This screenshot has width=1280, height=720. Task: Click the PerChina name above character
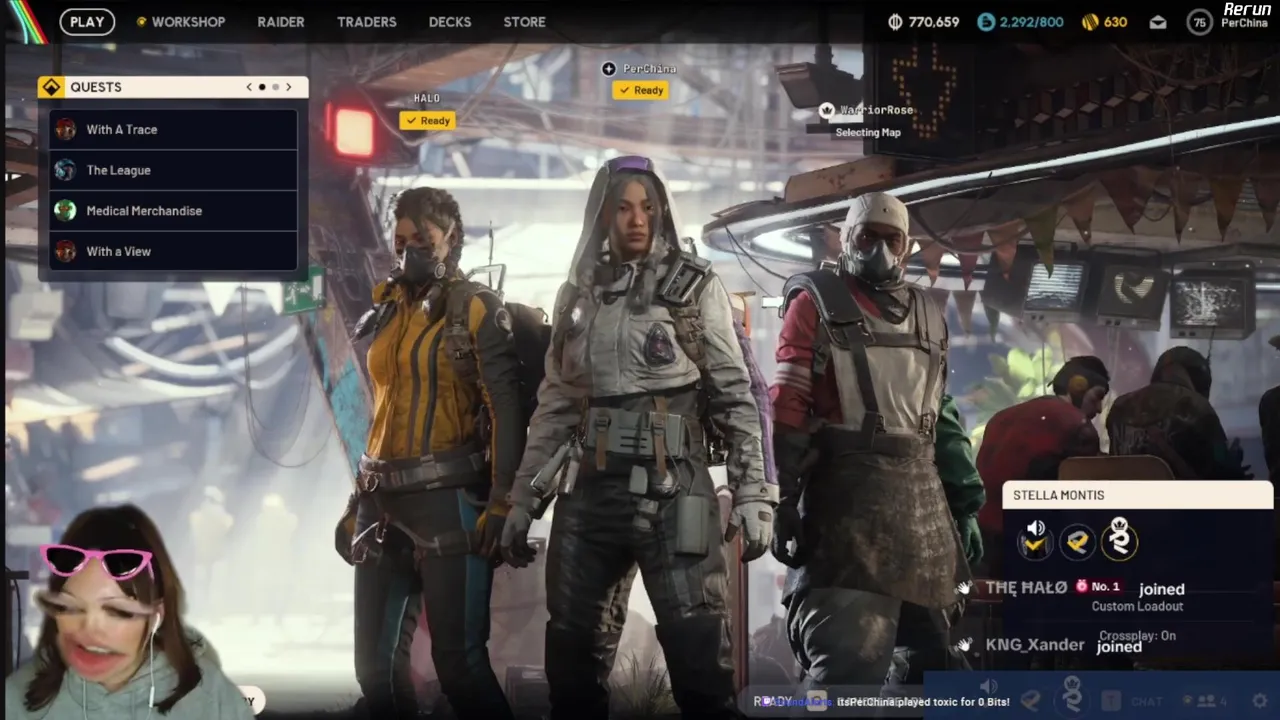[650, 69]
